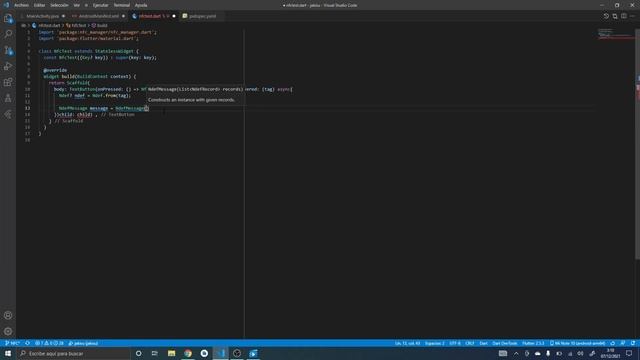This screenshot has width=640, height=360.
Task: Switch to the pubspec.yaml tab
Action: (x=202, y=16)
